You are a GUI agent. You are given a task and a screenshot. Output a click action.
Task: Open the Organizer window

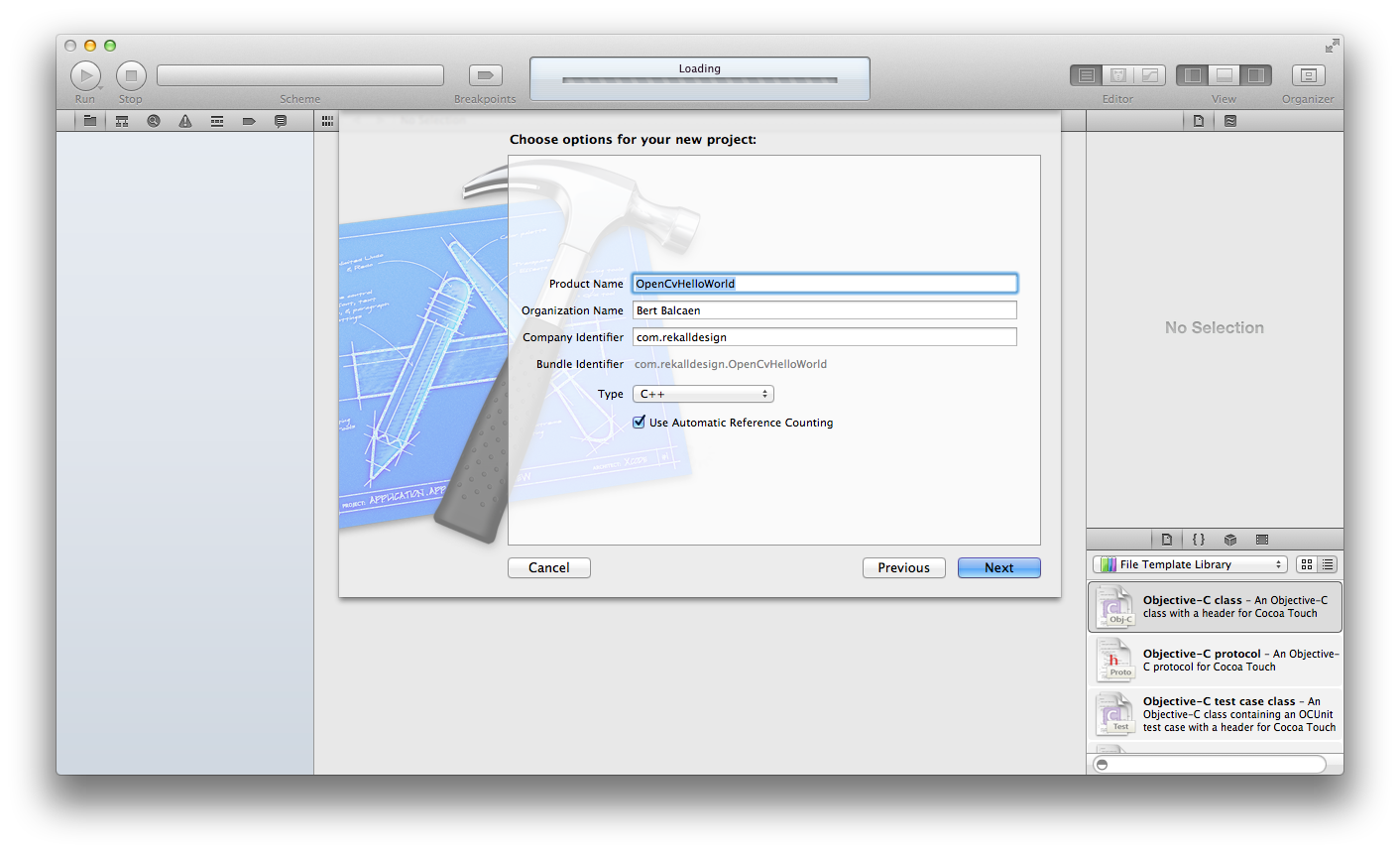tap(1308, 75)
